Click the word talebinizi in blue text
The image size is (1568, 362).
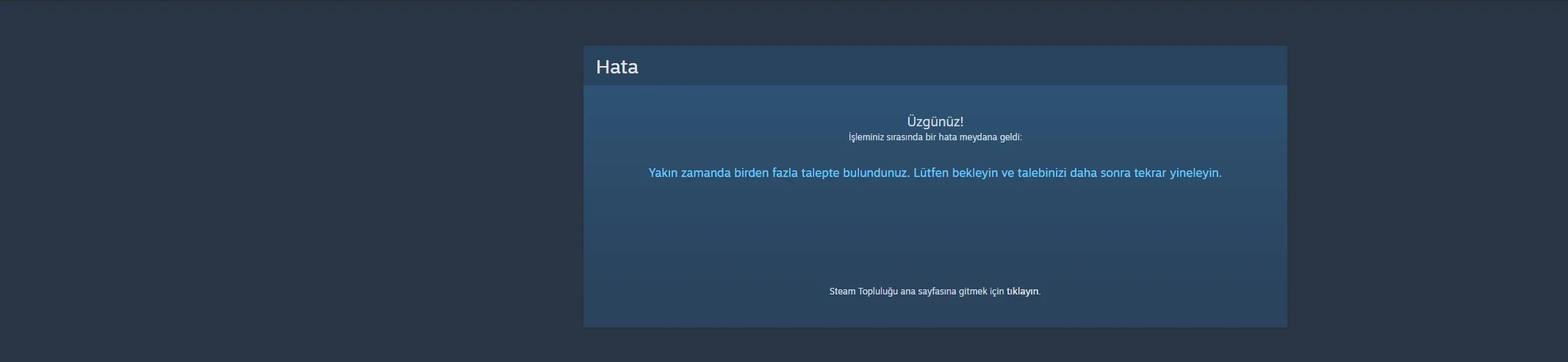[1042, 173]
